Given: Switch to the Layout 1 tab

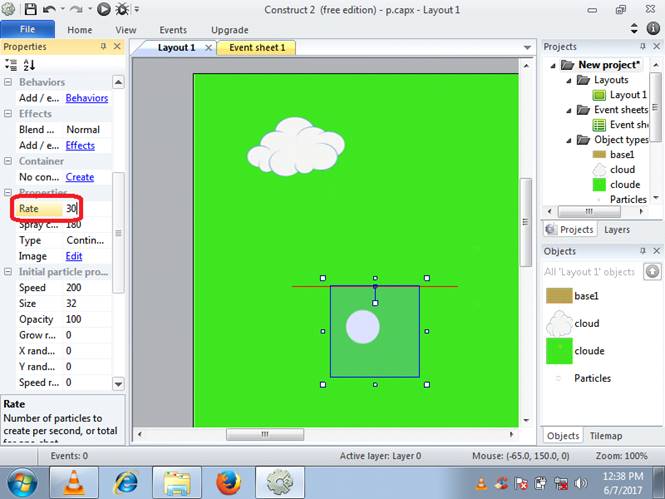Looking at the screenshot, I should click(176, 47).
